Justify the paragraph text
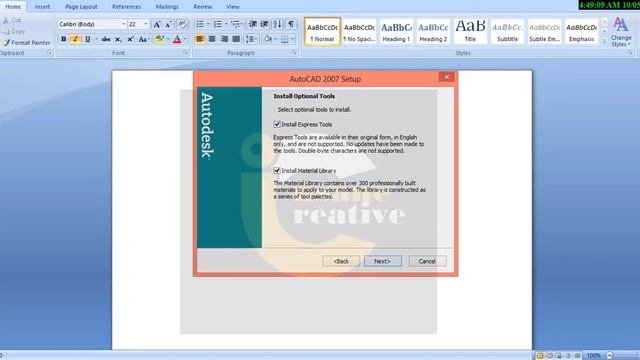640x360 pixels. 236,39
